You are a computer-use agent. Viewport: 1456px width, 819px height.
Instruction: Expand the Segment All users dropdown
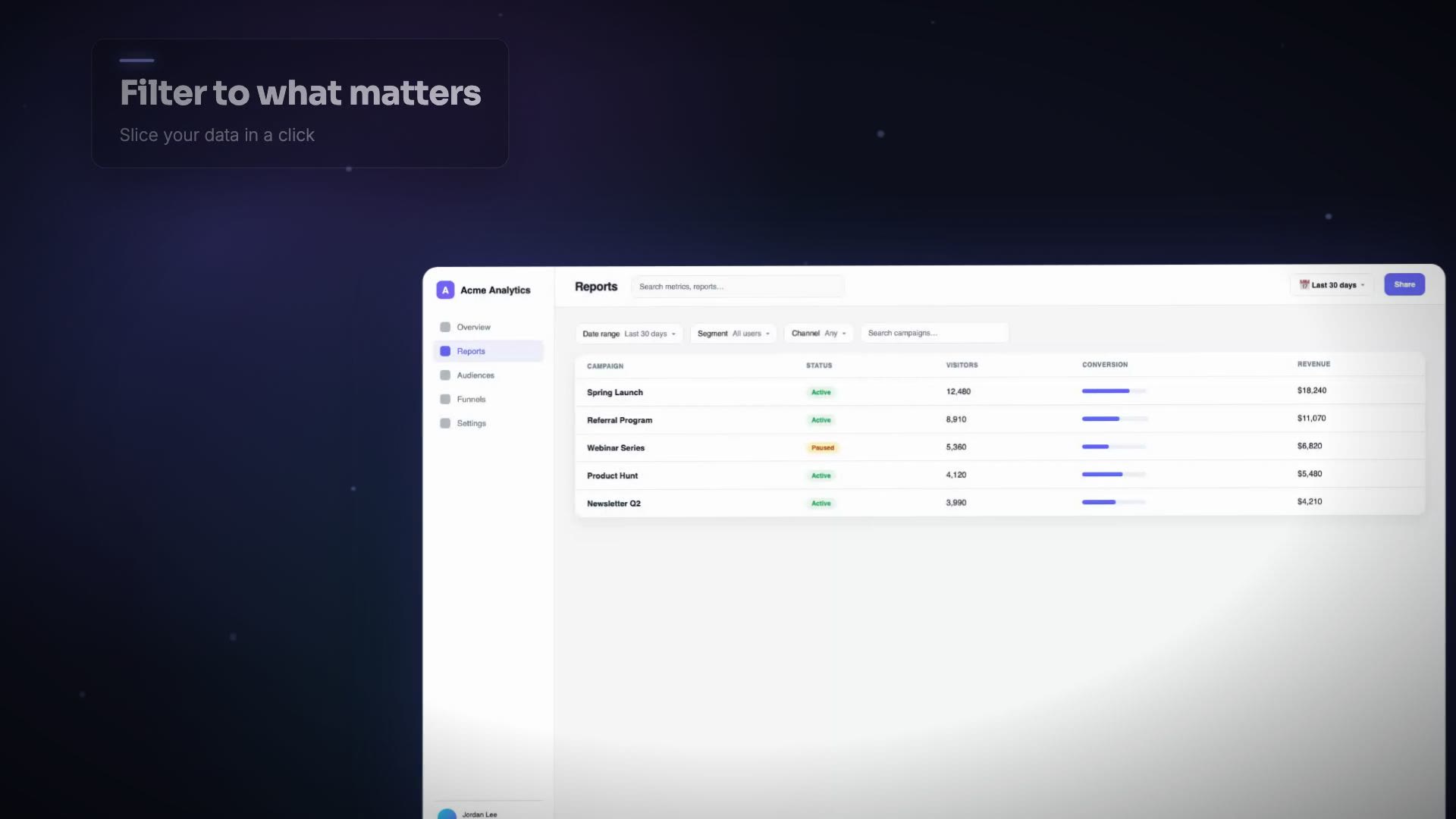tap(733, 334)
